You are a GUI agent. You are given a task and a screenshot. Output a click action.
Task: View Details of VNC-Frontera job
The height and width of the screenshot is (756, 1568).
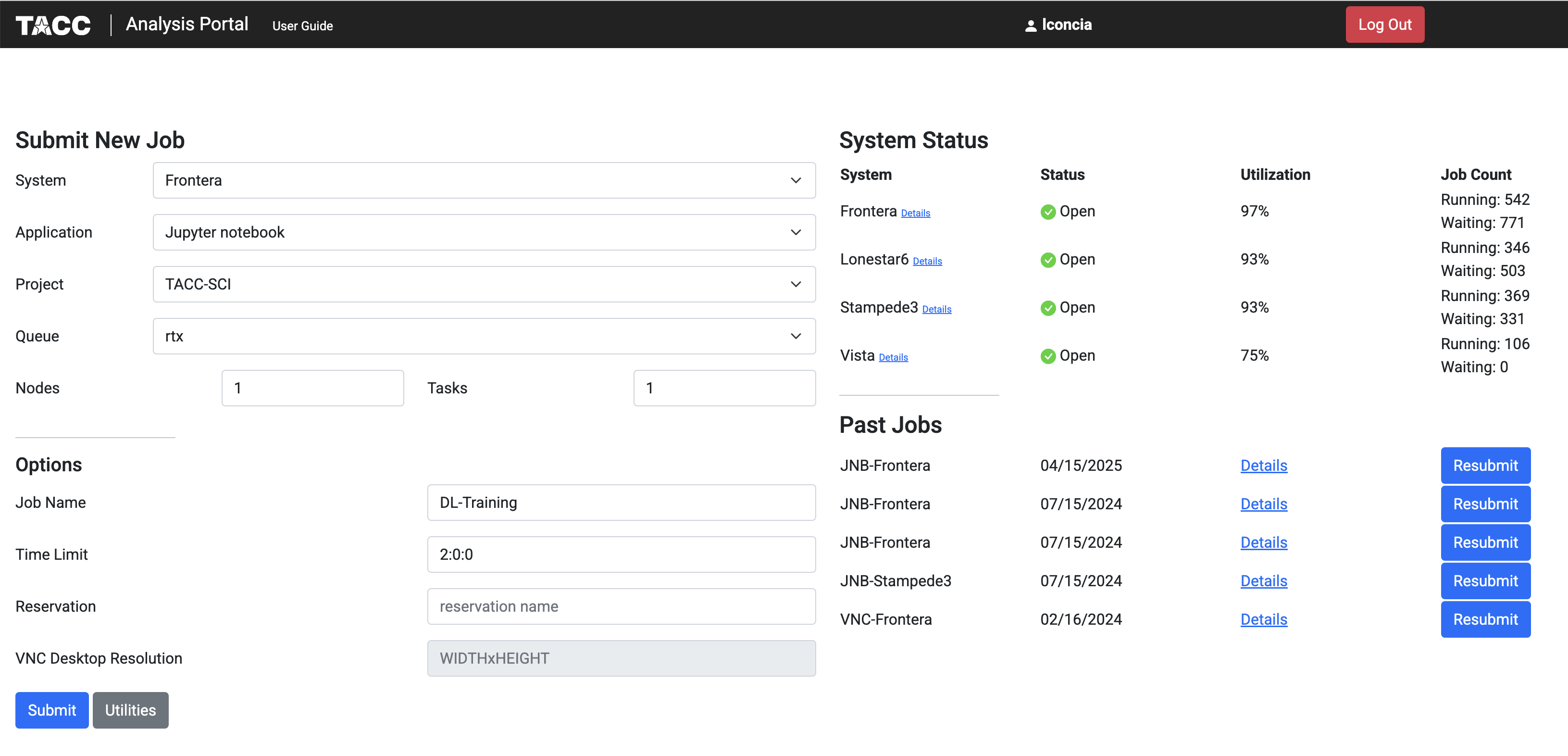click(1264, 619)
